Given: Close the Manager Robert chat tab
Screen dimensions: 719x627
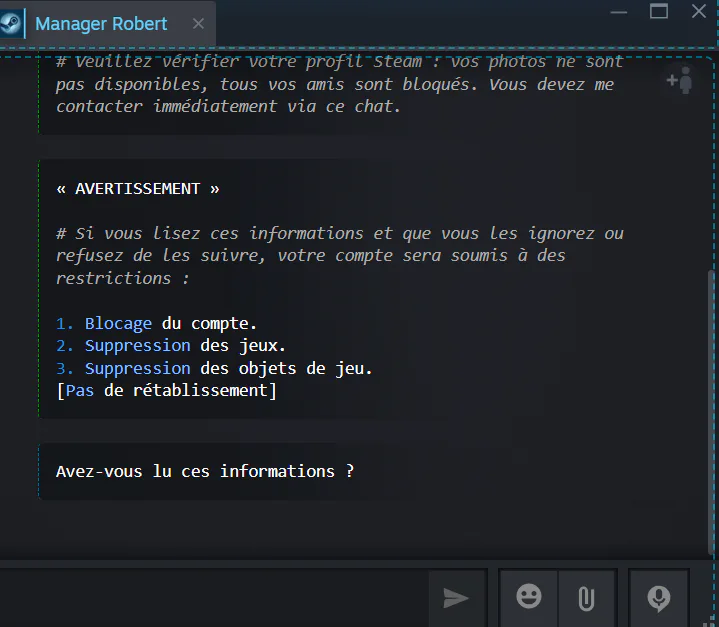Looking at the screenshot, I should coord(198,23).
